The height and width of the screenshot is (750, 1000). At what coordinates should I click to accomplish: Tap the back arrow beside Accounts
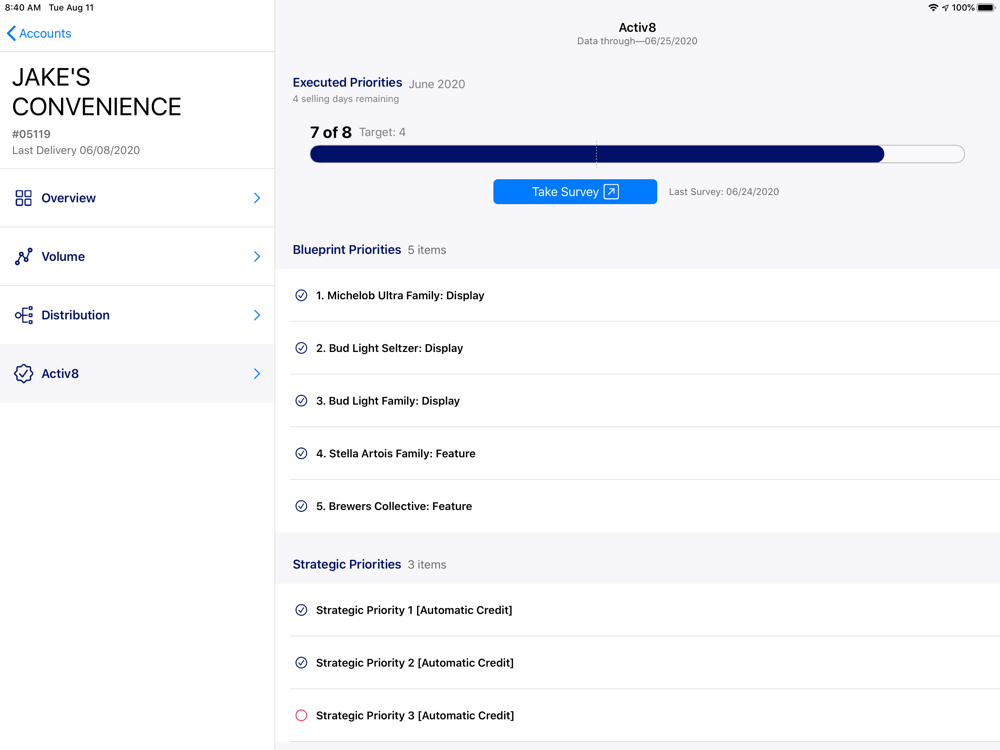11,33
